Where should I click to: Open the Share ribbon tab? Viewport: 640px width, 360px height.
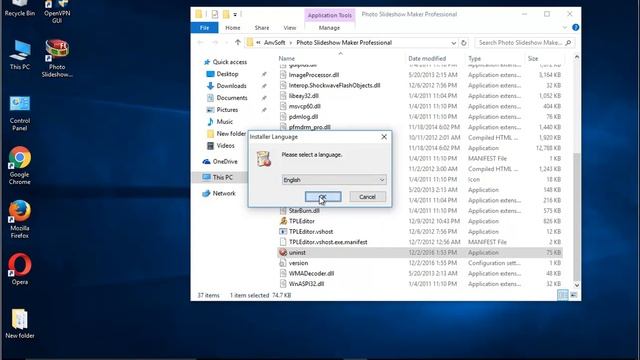(262, 28)
